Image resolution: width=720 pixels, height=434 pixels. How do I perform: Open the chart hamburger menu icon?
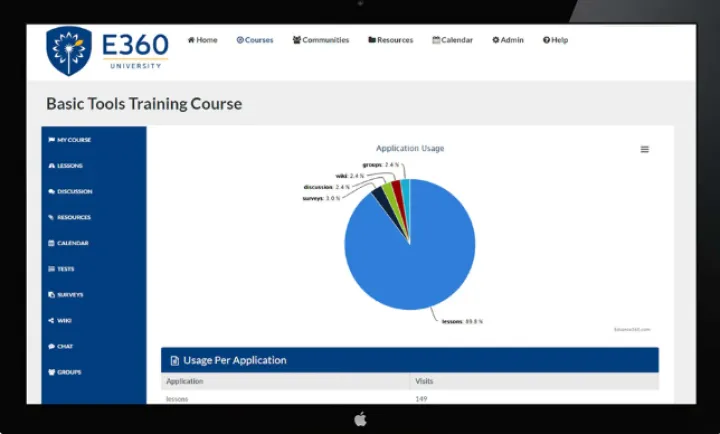coord(645,149)
